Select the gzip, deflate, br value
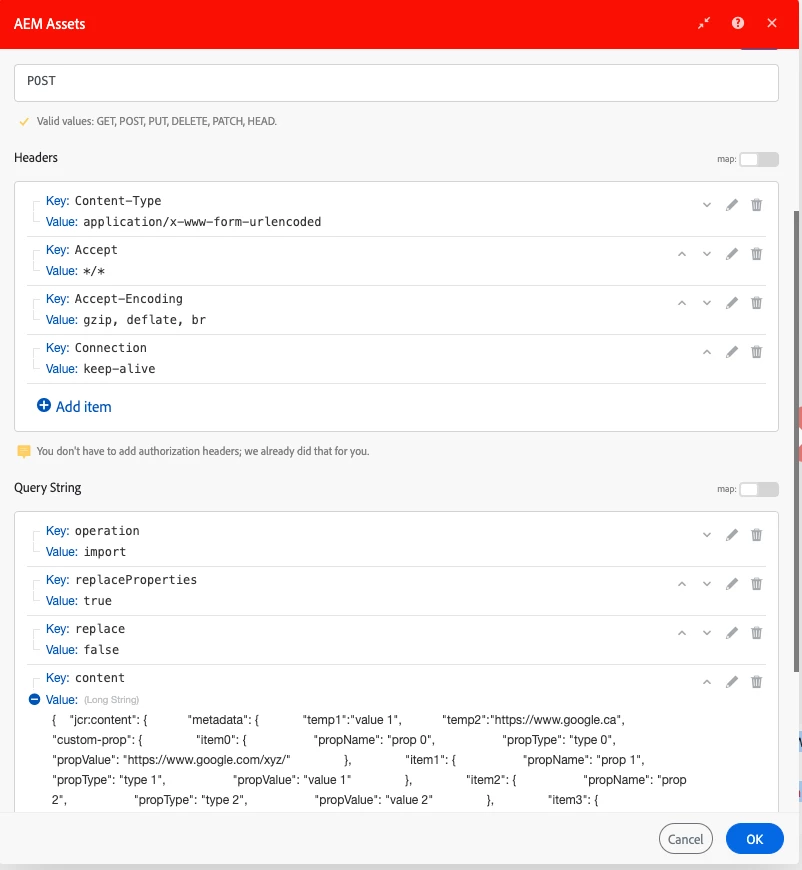Image resolution: width=802 pixels, height=870 pixels. coord(144,320)
